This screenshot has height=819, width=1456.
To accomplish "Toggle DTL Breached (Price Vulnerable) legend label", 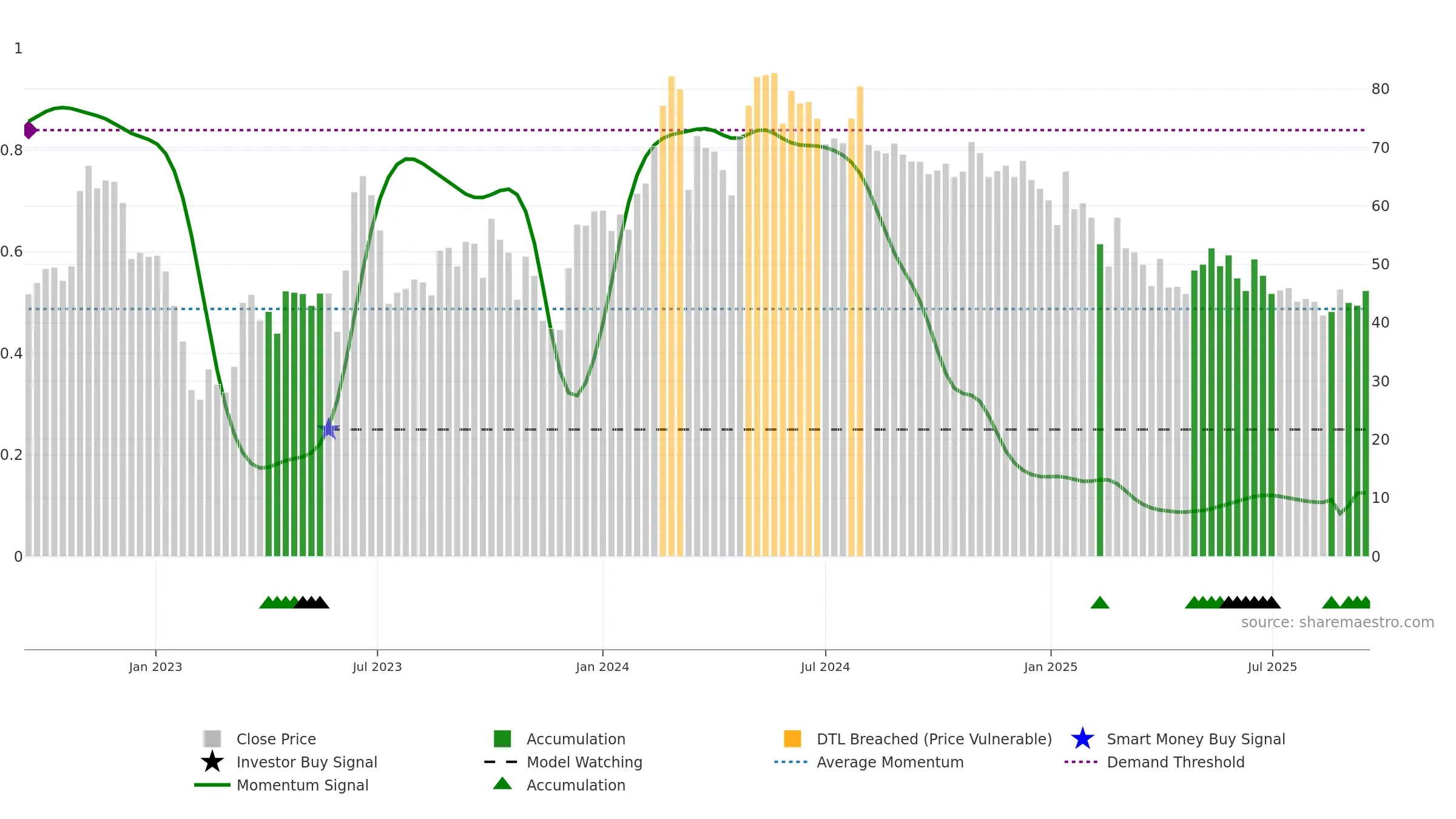I will [934, 739].
